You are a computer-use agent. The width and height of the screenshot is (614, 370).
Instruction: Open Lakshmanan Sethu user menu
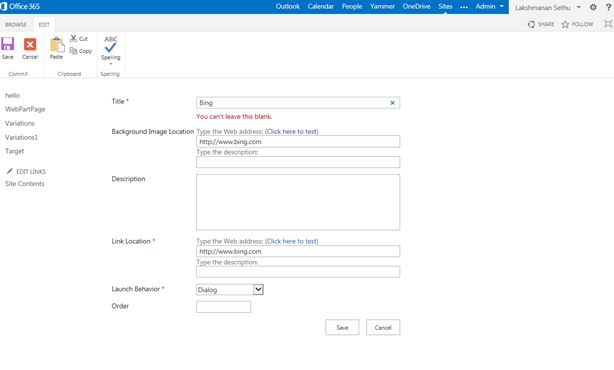pyautogui.click(x=547, y=7)
